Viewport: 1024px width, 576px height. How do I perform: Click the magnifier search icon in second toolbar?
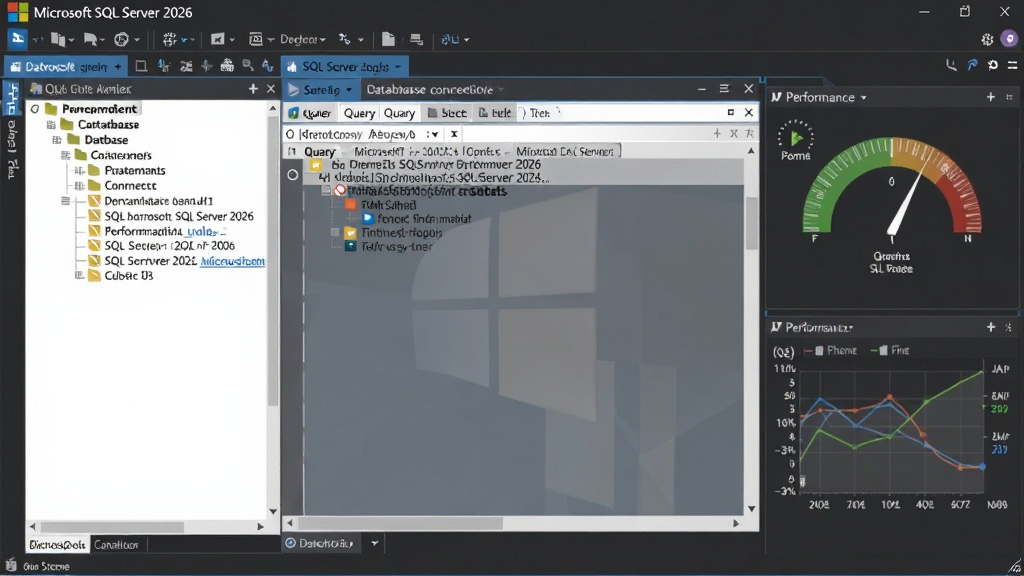click(248, 65)
